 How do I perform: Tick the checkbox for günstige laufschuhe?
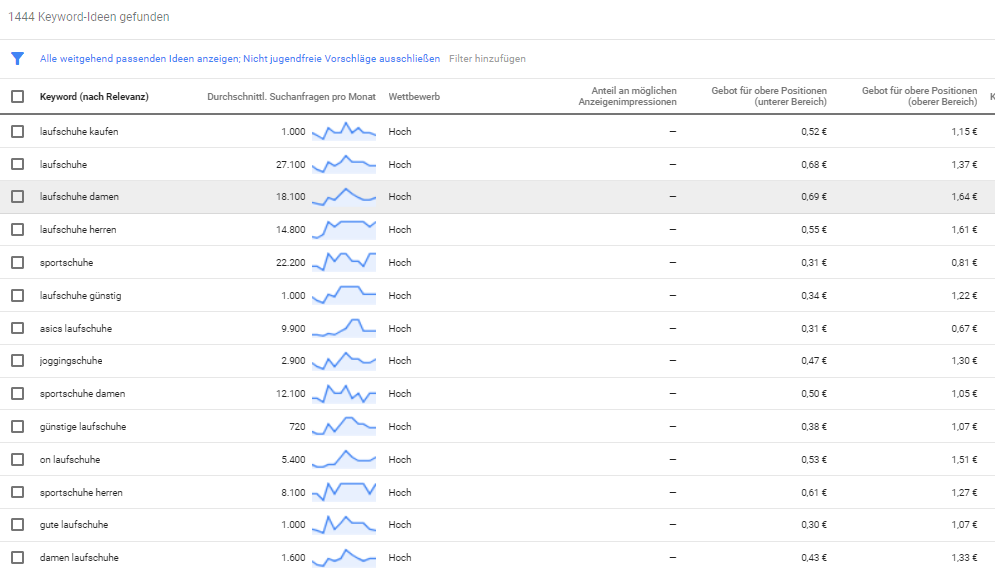17,427
